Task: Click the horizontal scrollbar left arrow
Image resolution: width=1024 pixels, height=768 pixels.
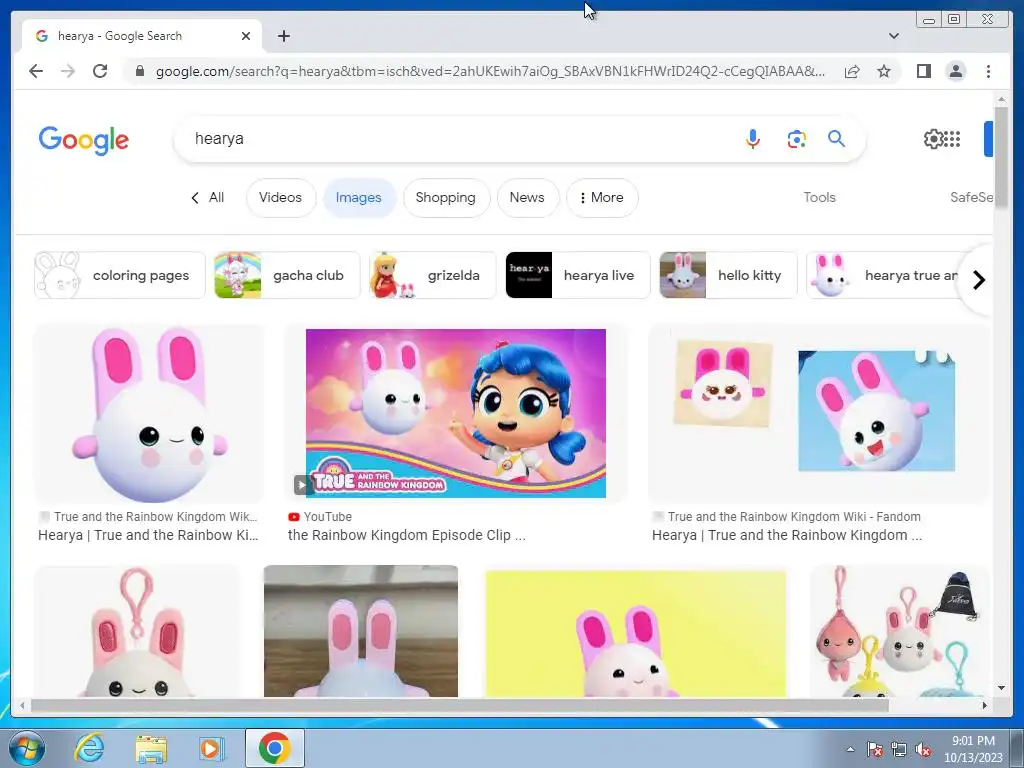Action: coord(22,705)
